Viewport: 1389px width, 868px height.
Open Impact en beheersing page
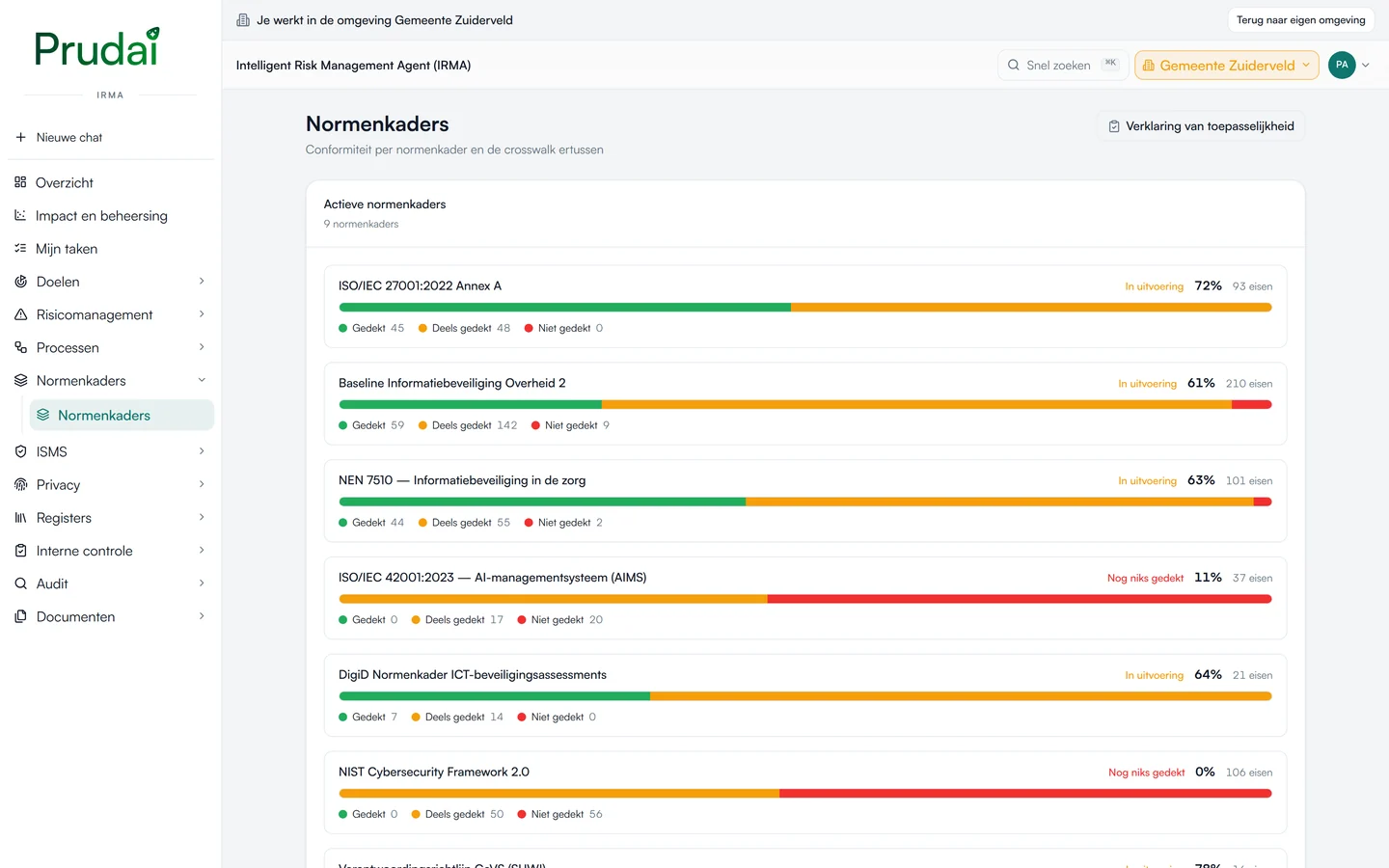coord(111,215)
